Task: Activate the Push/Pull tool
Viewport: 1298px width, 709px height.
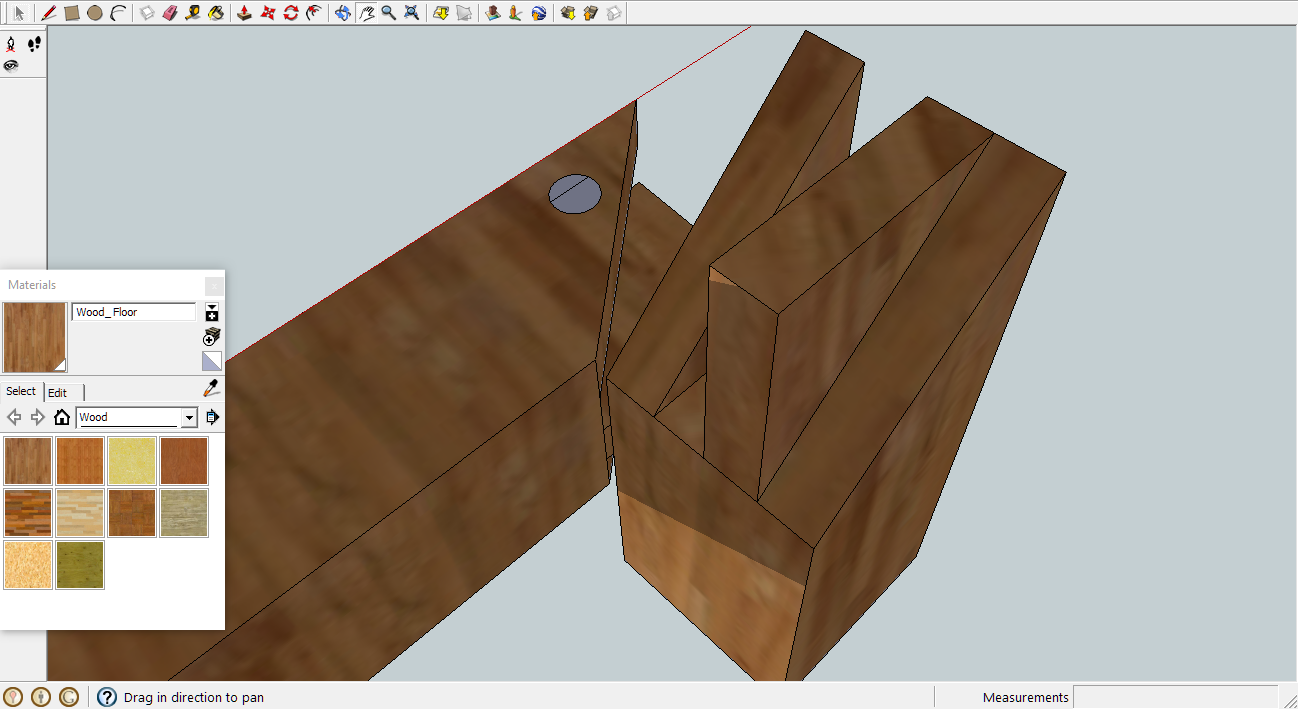Action: (x=244, y=13)
